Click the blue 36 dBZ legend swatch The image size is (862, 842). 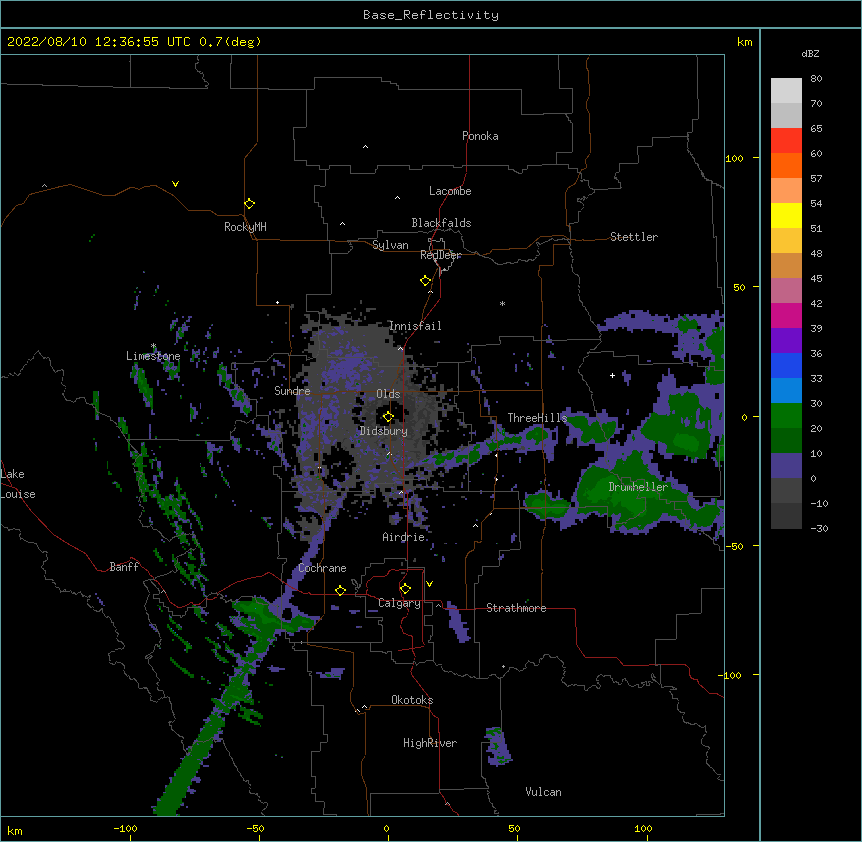pos(786,365)
